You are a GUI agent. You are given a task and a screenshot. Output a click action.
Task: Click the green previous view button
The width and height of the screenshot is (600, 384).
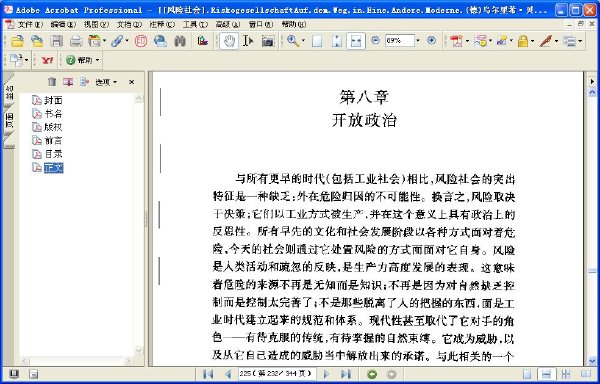point(372,374)
